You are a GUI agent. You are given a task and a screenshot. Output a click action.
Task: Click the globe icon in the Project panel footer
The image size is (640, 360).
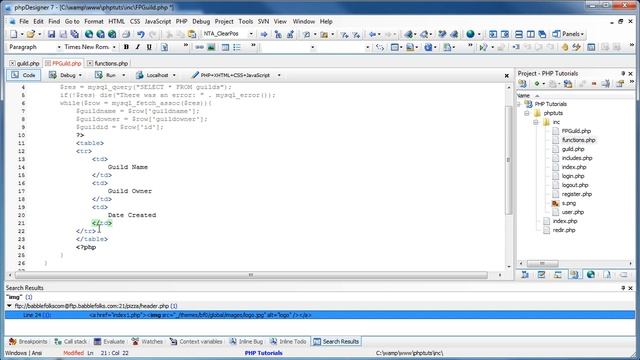(x=591, y=275)
